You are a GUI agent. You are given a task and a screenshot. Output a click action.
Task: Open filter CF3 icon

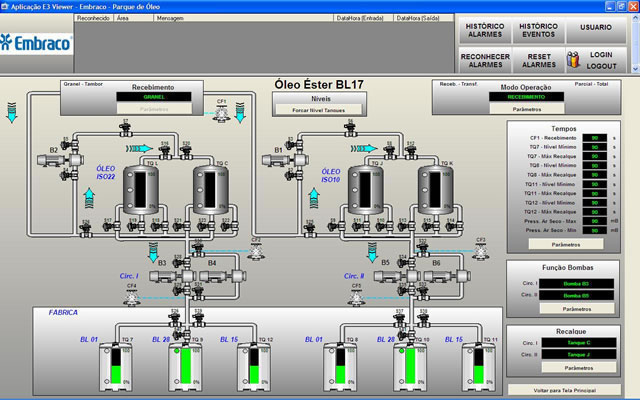pyautogui.click(x=481, y=251)
